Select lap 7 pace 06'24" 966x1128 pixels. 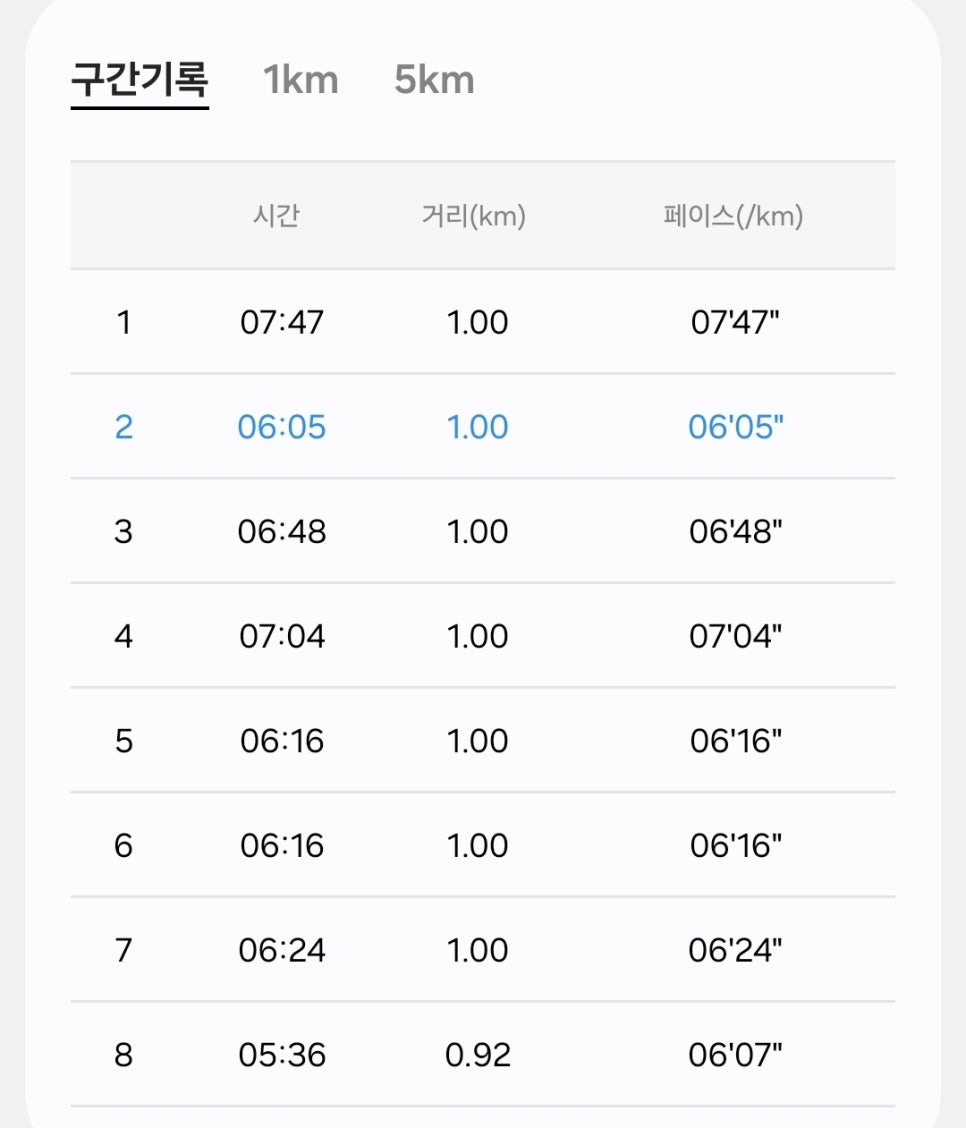point(735,950)
